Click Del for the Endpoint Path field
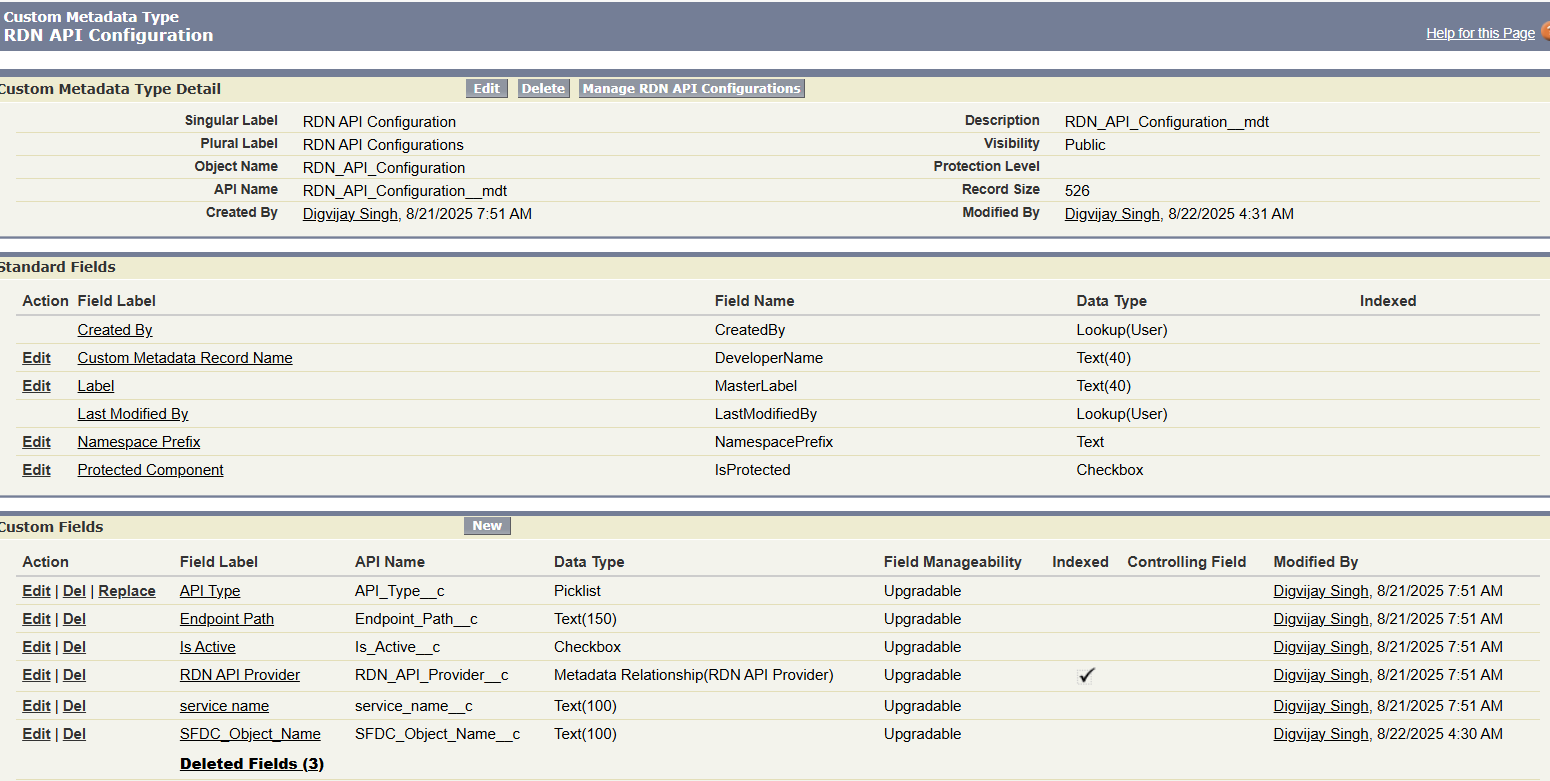This screenshot has height=781, width=1550. 74,619
